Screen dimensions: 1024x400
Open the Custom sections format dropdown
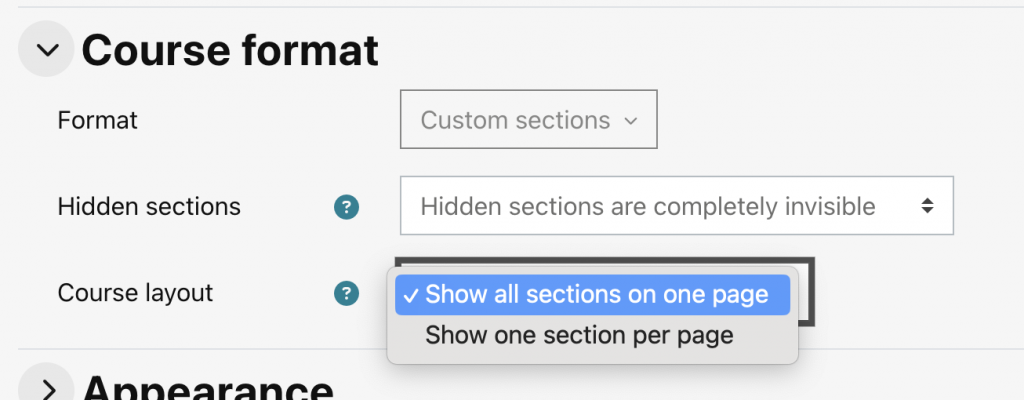[x=528, y=120]
